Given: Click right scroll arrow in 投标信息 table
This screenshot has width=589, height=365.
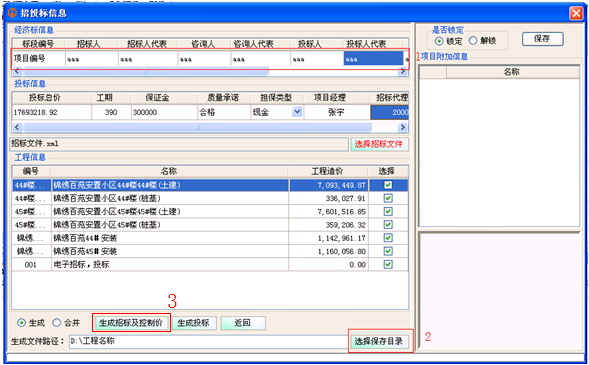Looking at the screenshot, I should (x=403, y=127).
